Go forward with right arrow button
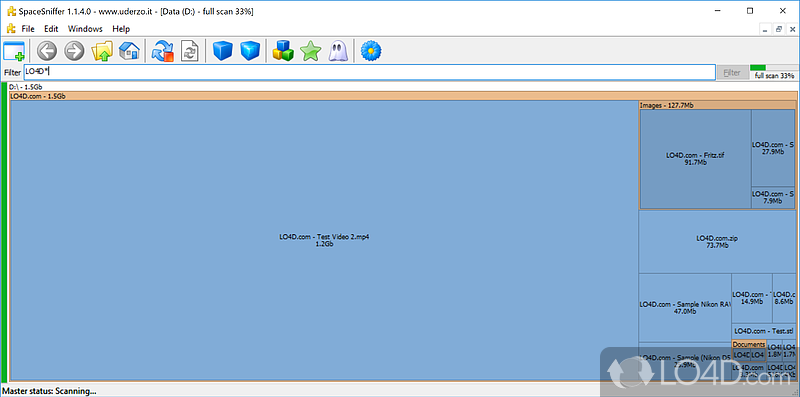Image resolution: width=800 pixels, height=397 pixels. [x=74, y=51]
